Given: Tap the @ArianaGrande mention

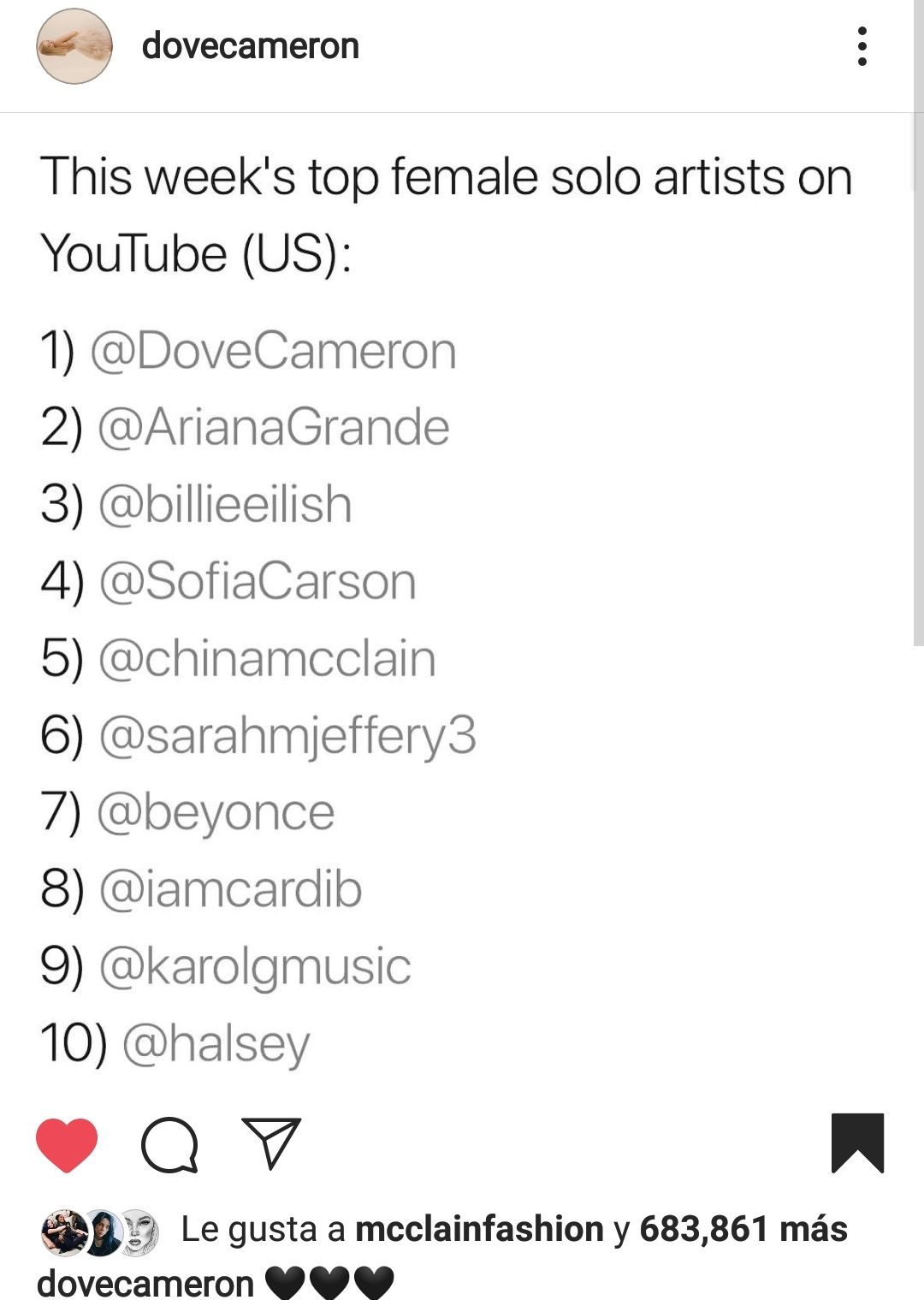Looking at the screenshot, I should [274, 427].
